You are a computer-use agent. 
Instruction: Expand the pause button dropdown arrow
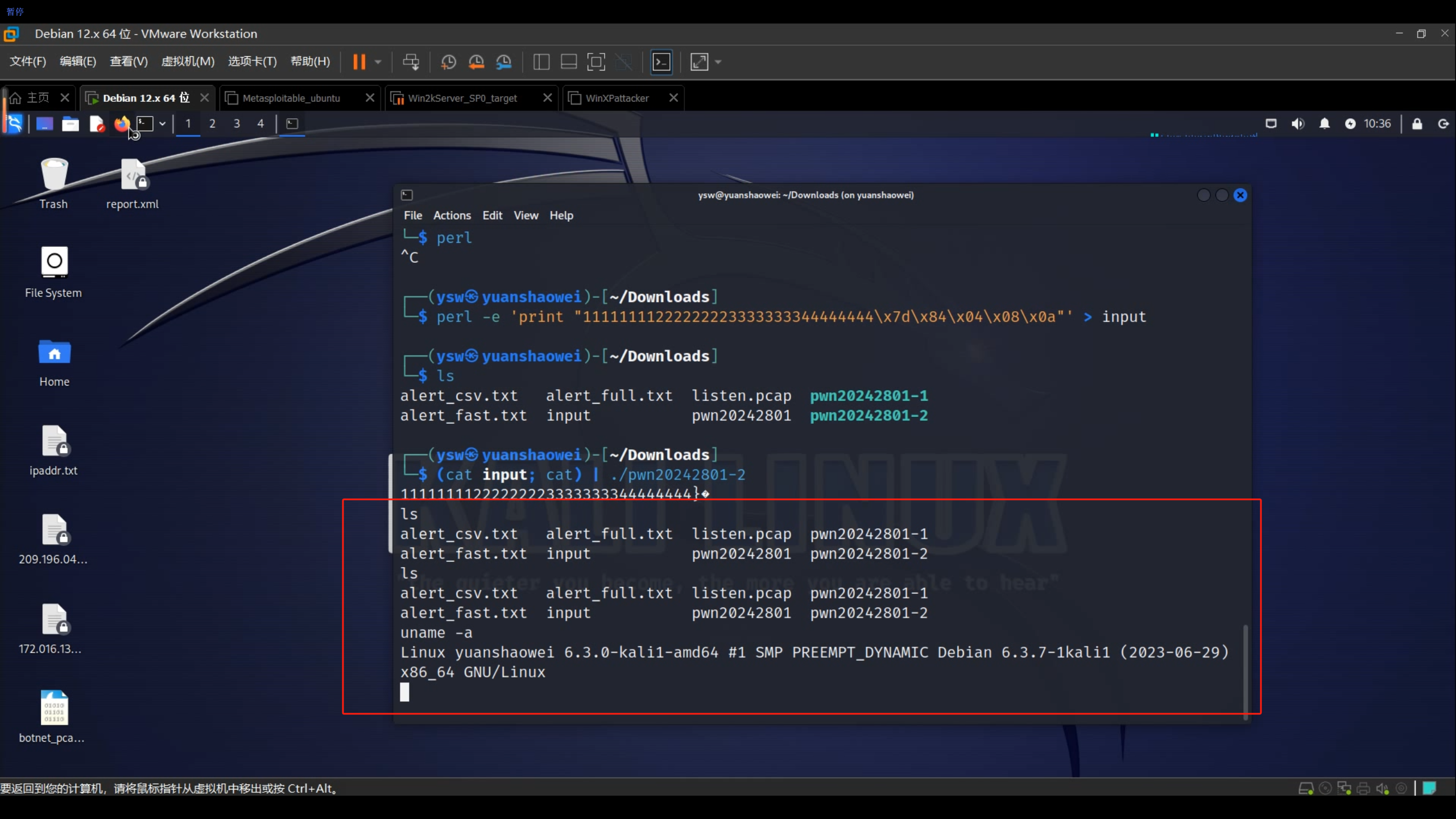click(x=378, y=61)
